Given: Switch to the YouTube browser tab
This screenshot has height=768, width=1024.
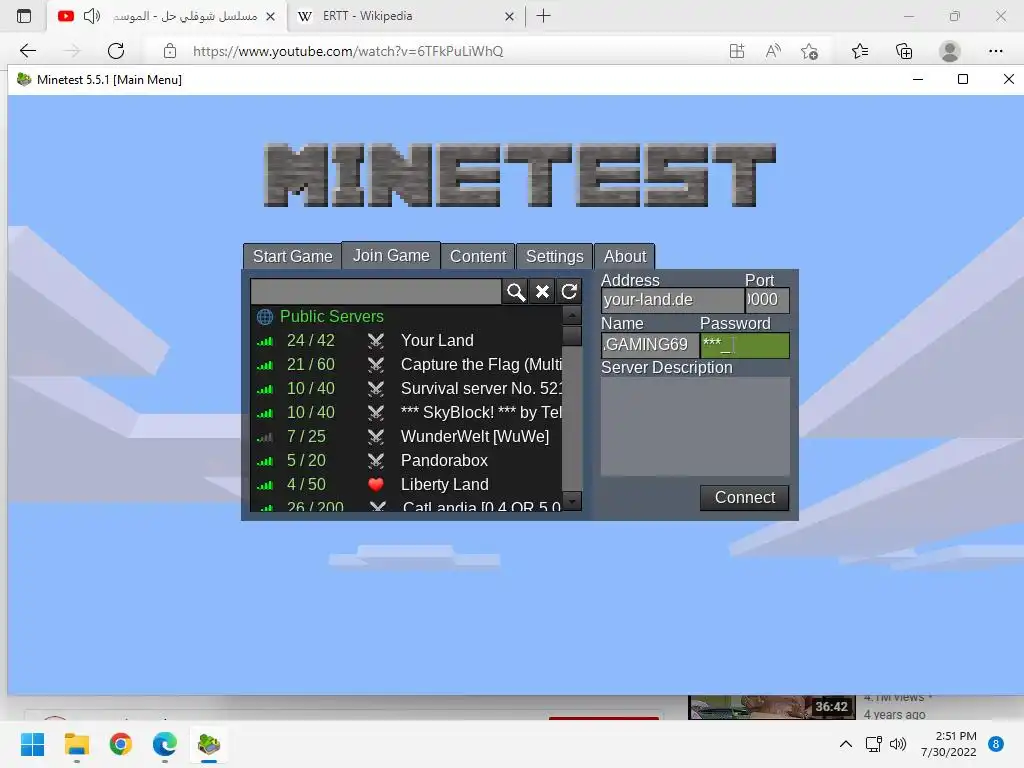Looking at the screenshot, I should [167, 16].
